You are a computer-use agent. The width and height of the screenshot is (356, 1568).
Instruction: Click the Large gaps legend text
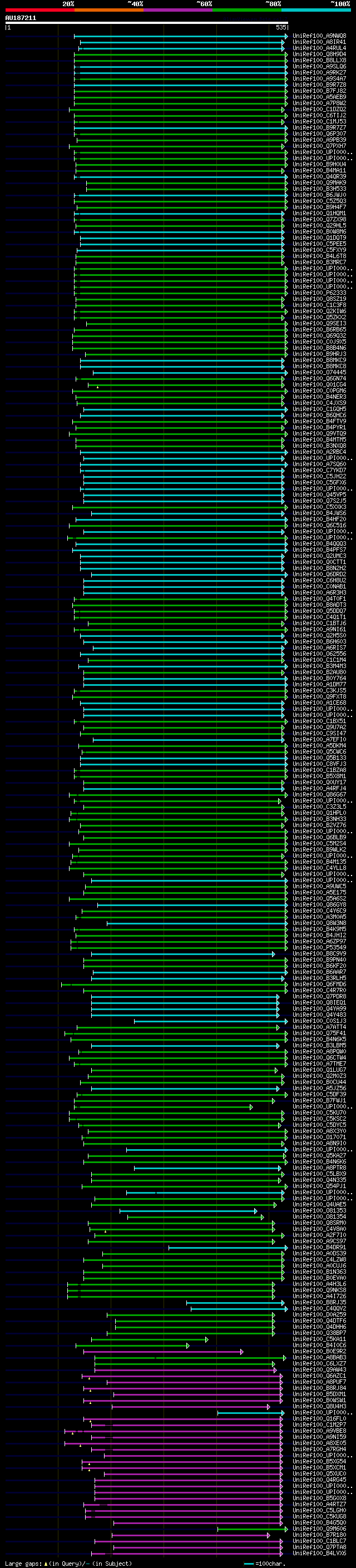(x=68, y=1563)
